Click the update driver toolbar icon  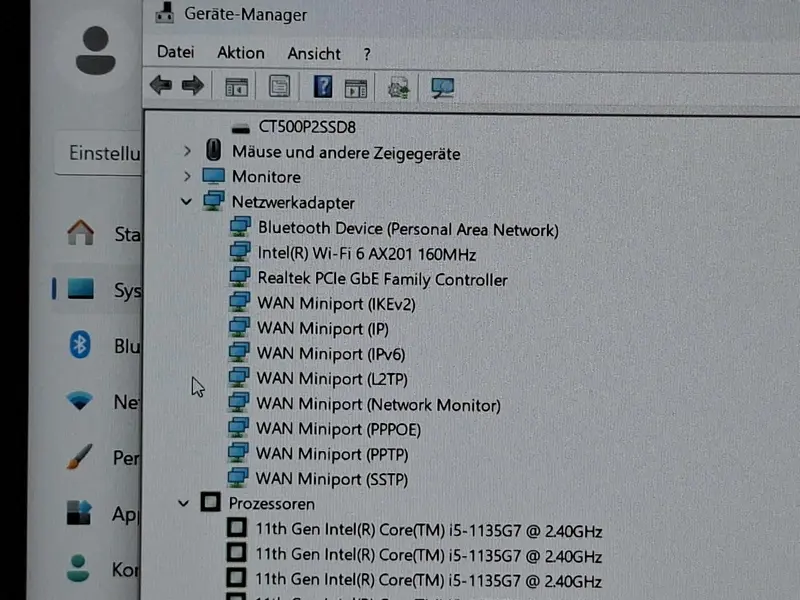tap(398, 88)
